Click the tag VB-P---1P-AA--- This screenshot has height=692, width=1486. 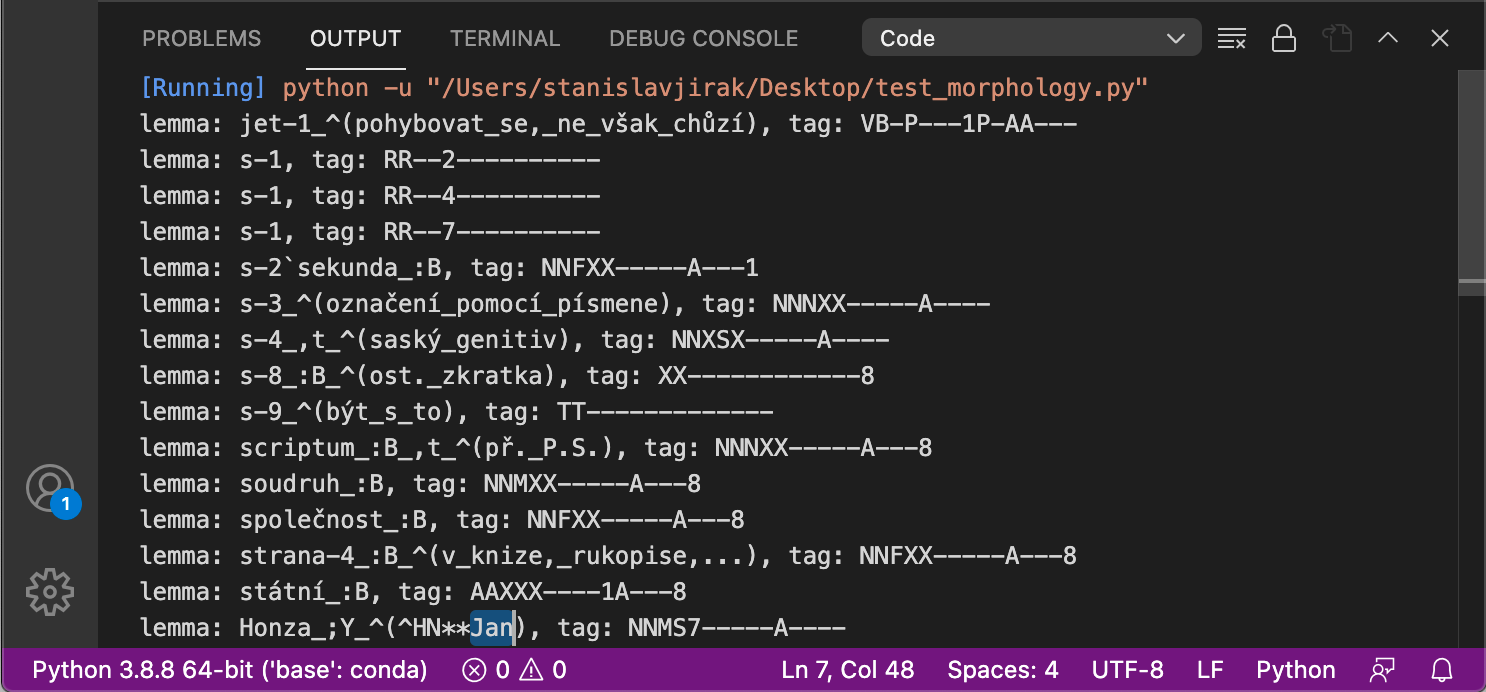(x=968, y=124)
